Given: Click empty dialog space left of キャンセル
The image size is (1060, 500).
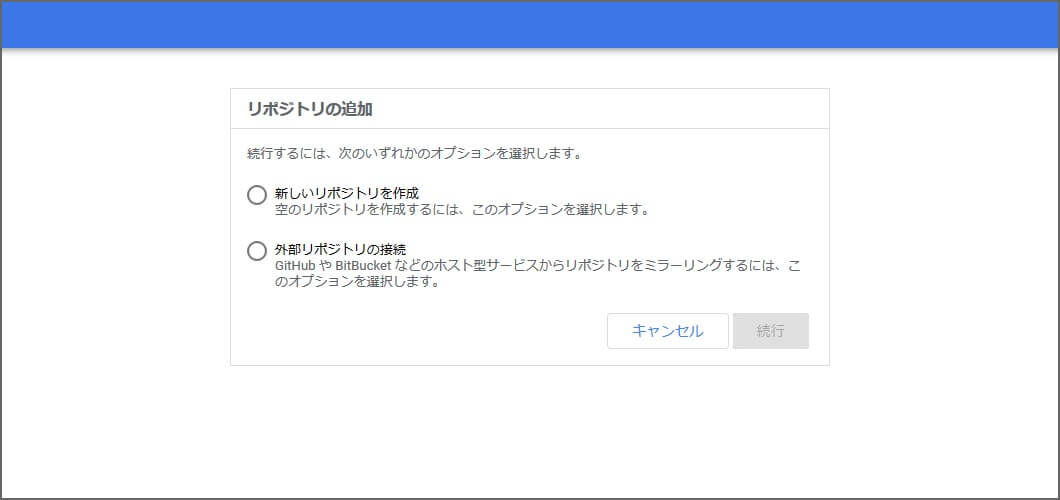Looking at the screenshot, I should [x=420, y=331].
